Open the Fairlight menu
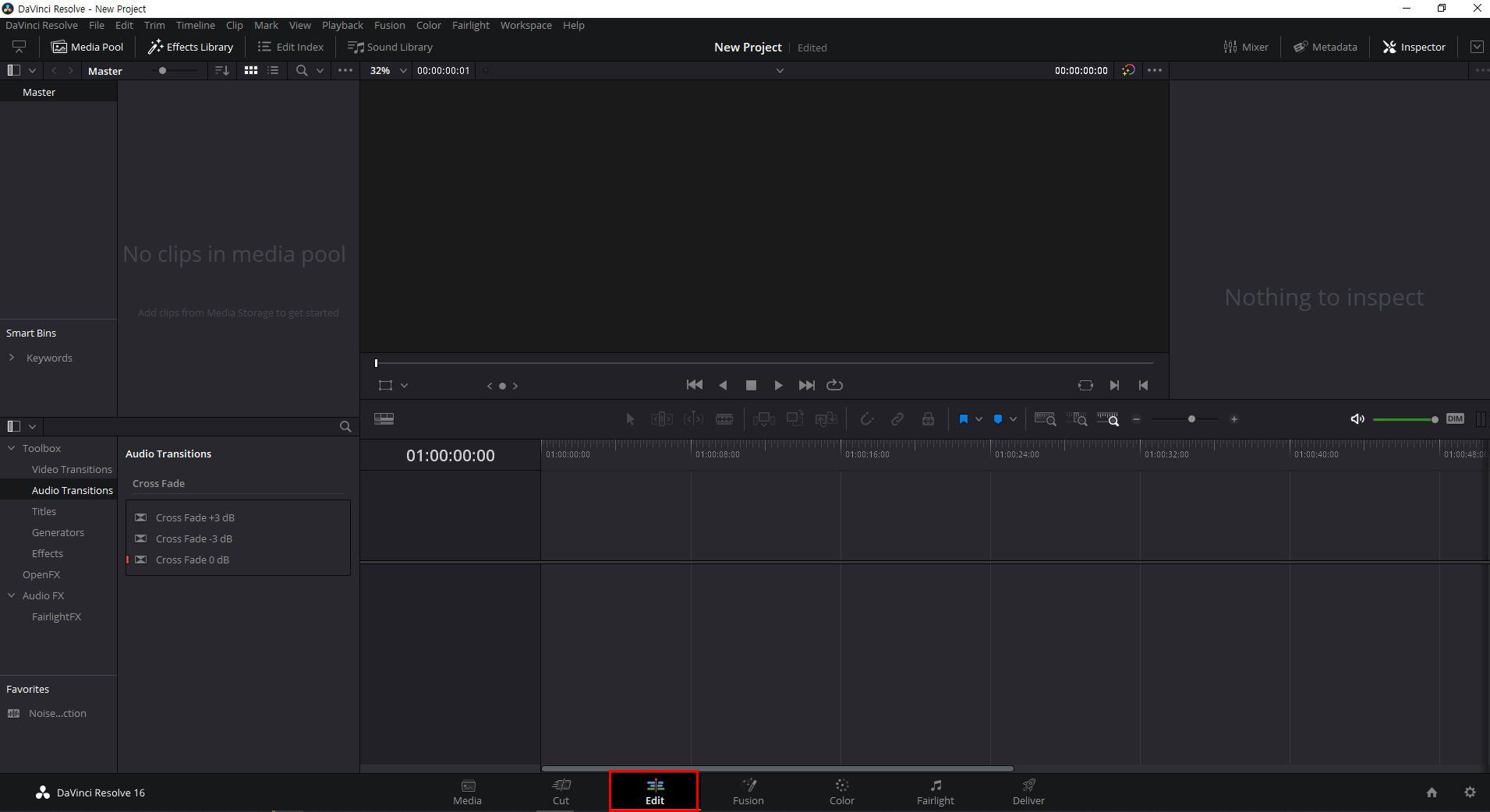 (x=471, y=25)
